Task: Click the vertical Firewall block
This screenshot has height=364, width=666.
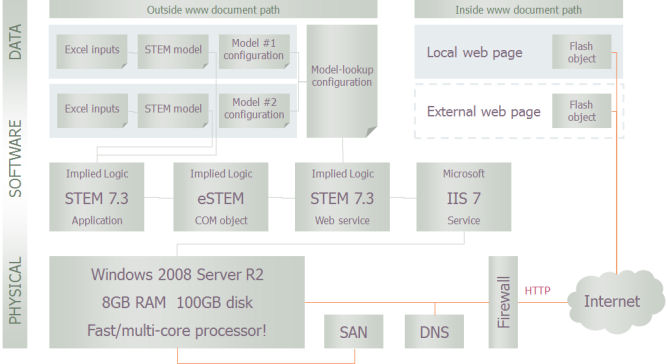Action: point(503,302)
